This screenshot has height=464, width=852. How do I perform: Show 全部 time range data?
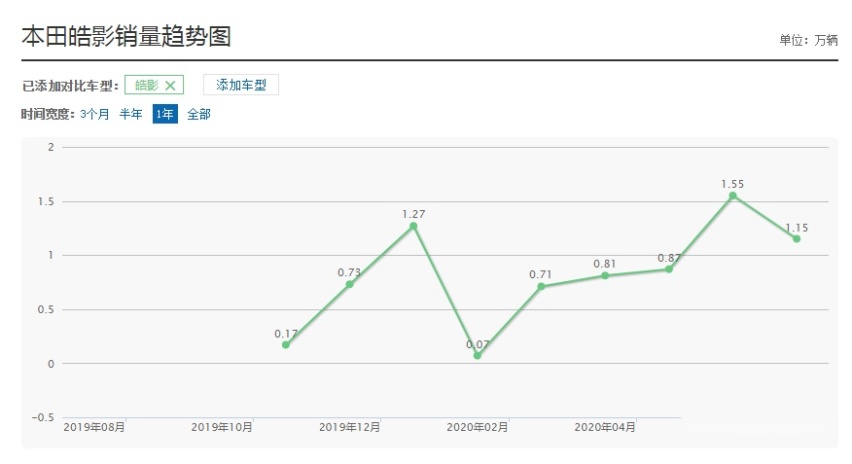(199, 114)
